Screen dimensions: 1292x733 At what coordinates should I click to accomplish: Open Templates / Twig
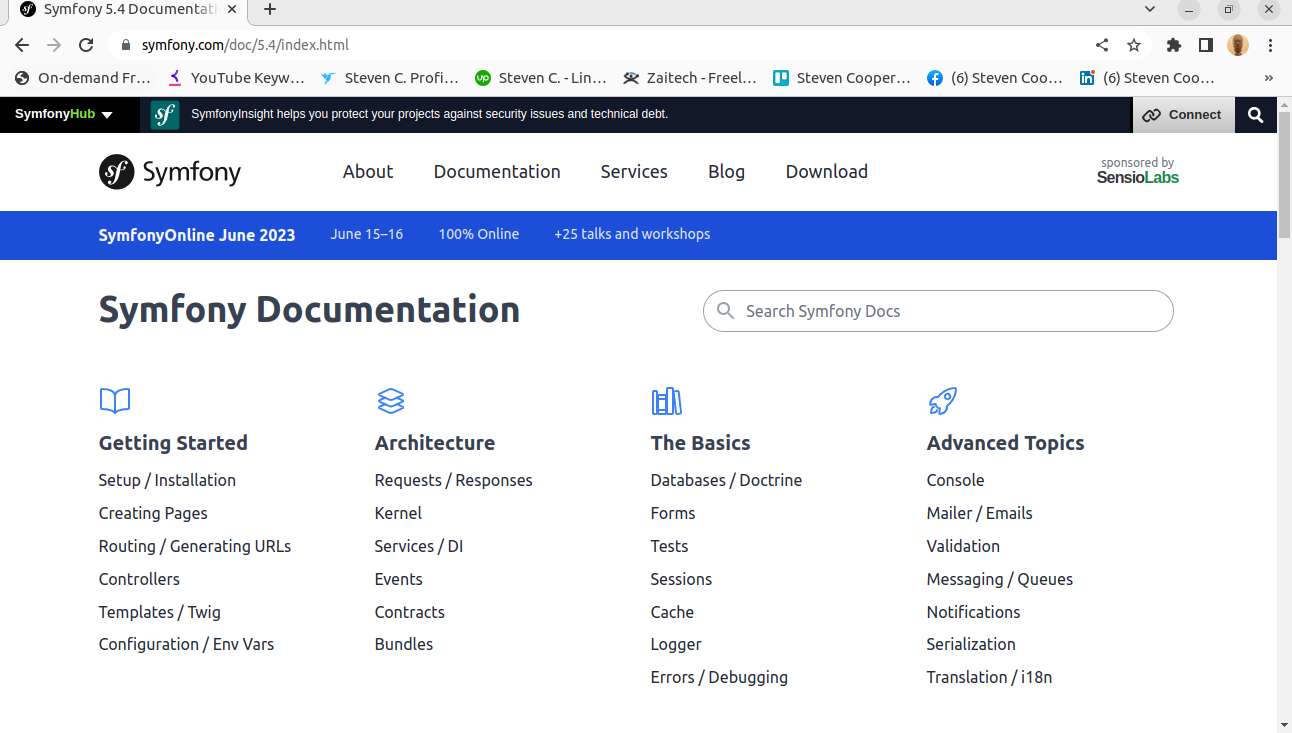pyautogui.click(x=160, y=612)
